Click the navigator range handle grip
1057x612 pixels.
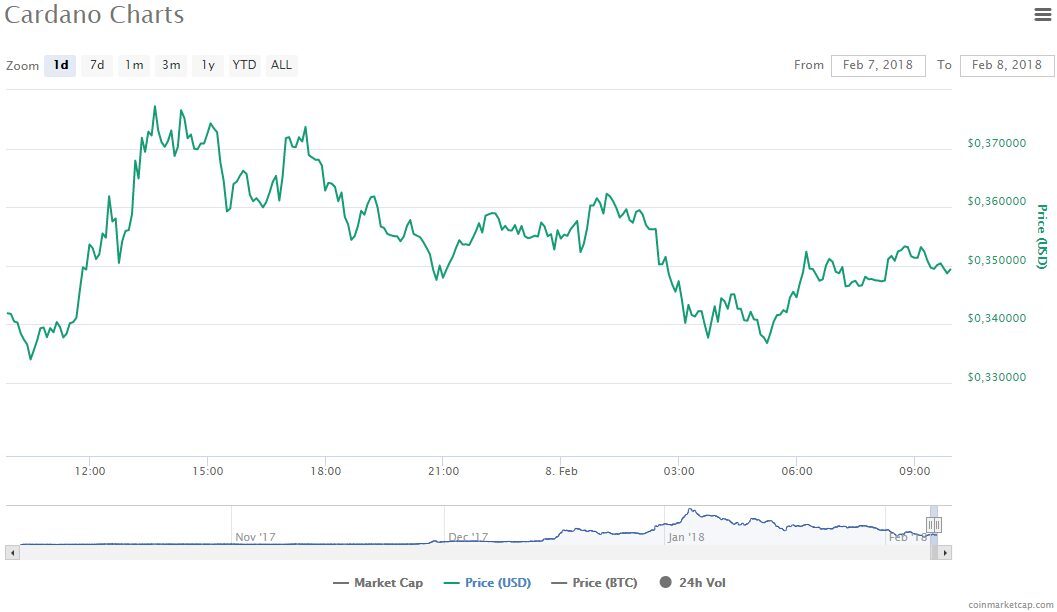[x=934, y=524]
